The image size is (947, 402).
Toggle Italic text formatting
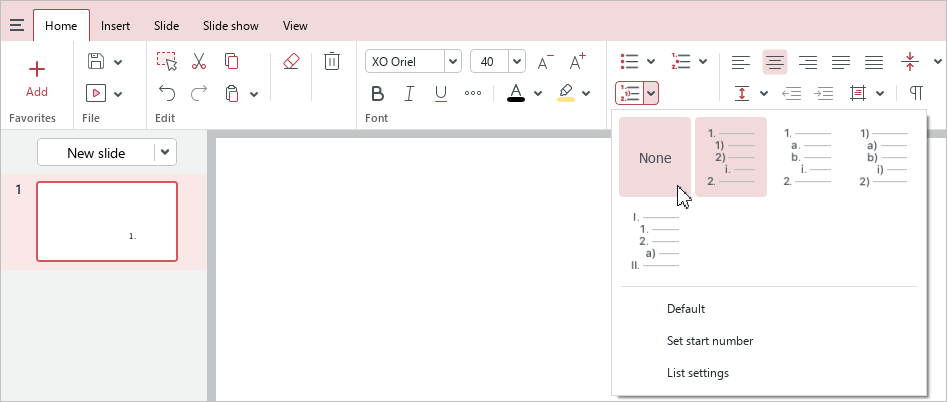click(409, 94)
